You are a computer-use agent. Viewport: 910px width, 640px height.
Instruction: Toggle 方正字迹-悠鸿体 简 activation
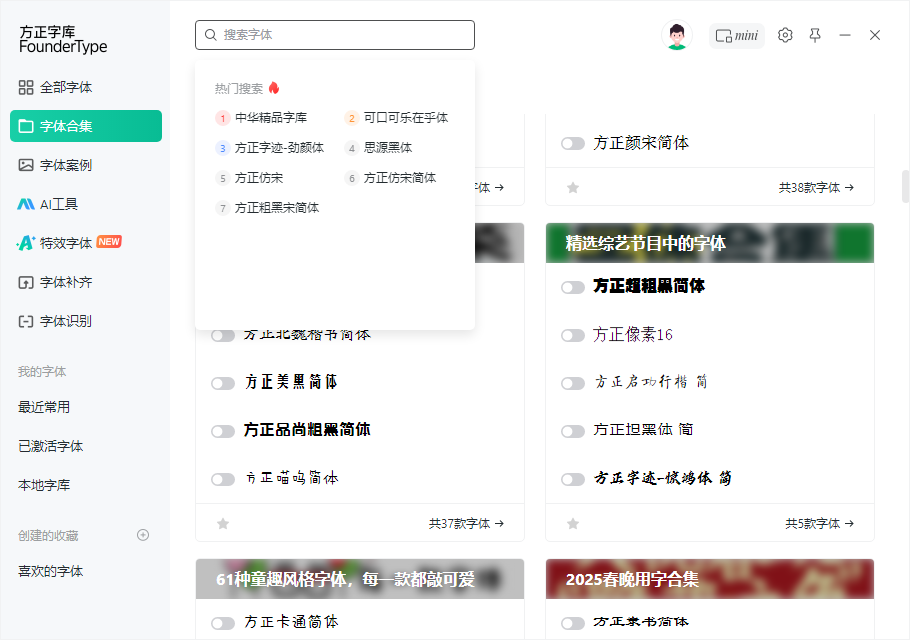click(x=573, y=479)
